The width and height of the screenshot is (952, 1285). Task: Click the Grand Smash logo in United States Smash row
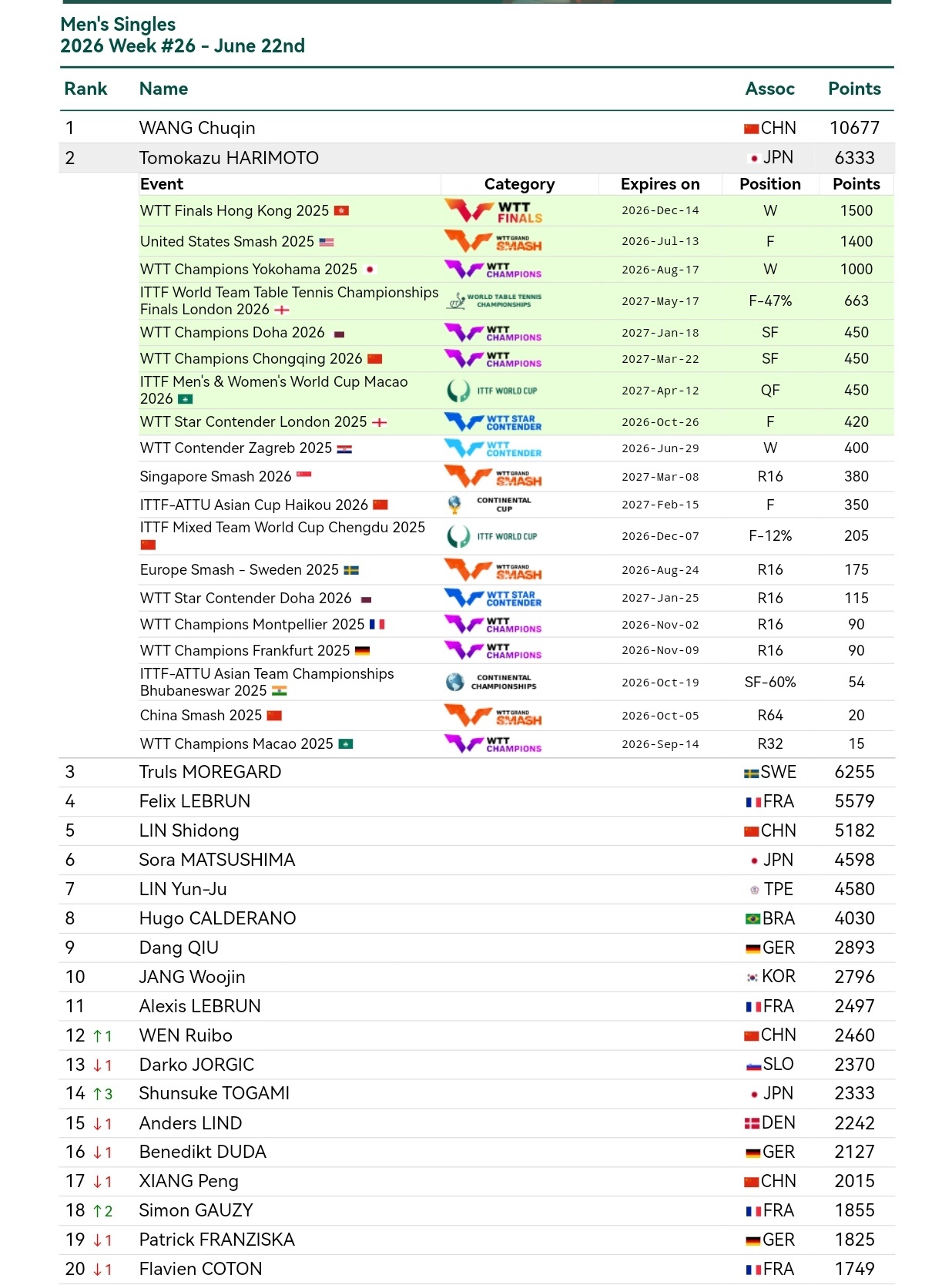click(494, 242)
